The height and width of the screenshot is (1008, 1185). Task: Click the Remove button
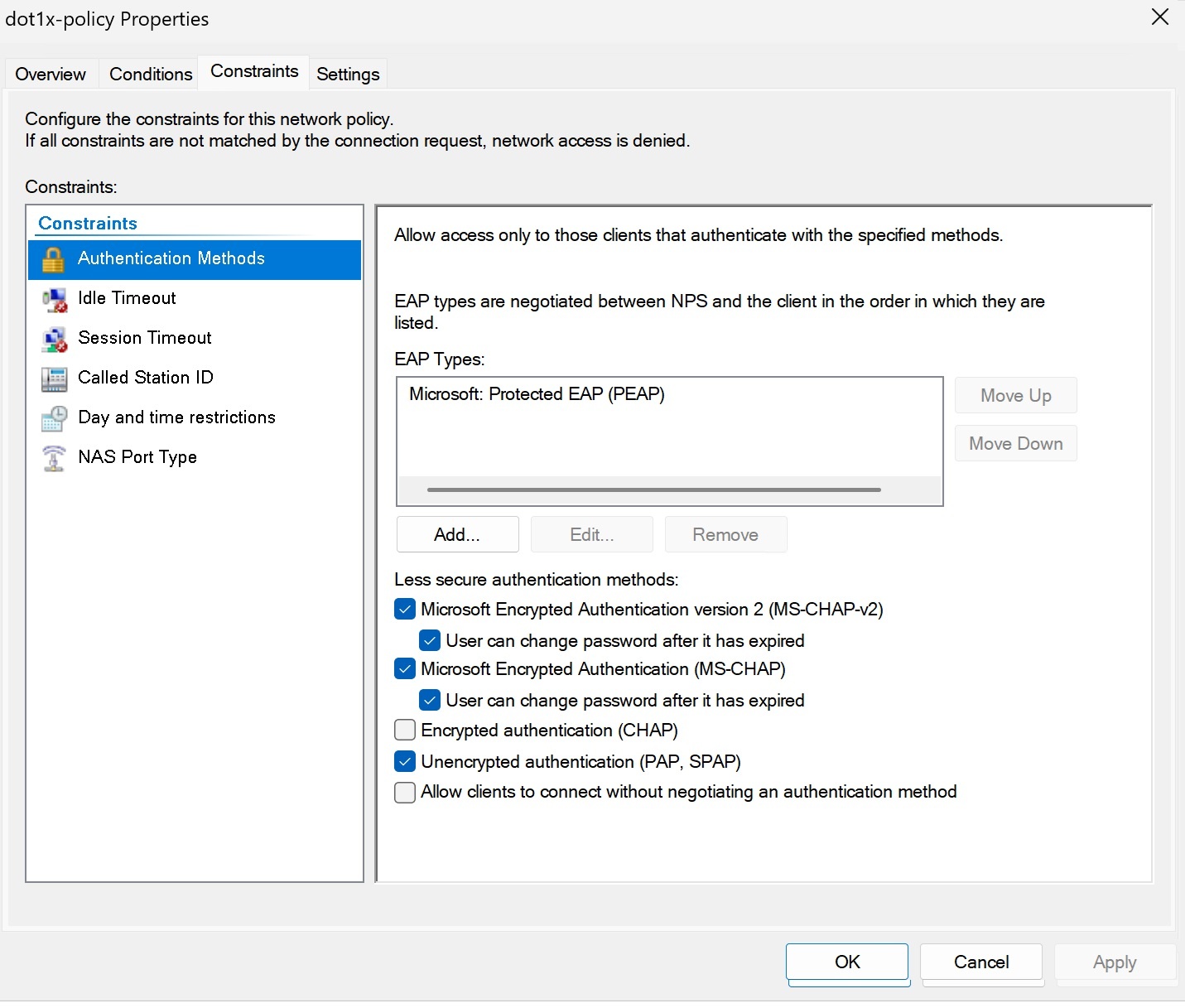coord(725,534)
